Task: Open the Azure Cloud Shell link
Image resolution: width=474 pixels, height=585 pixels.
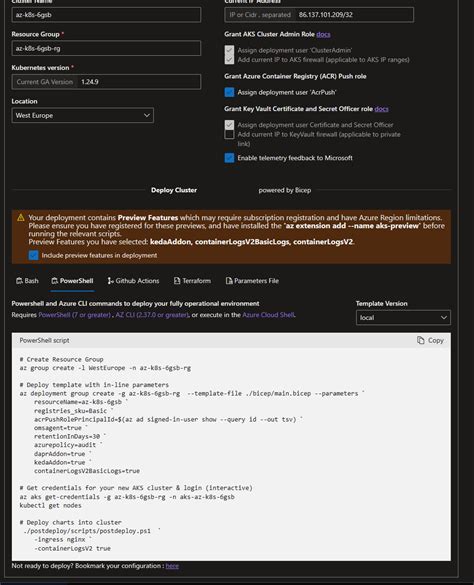Action: click(x=268, y=315)
